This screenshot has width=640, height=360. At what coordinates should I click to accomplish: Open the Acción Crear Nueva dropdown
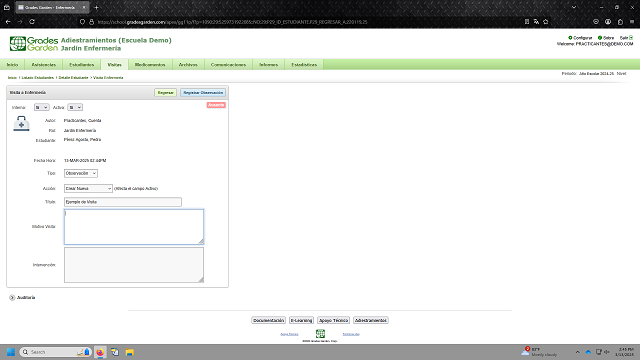(88, 189)
